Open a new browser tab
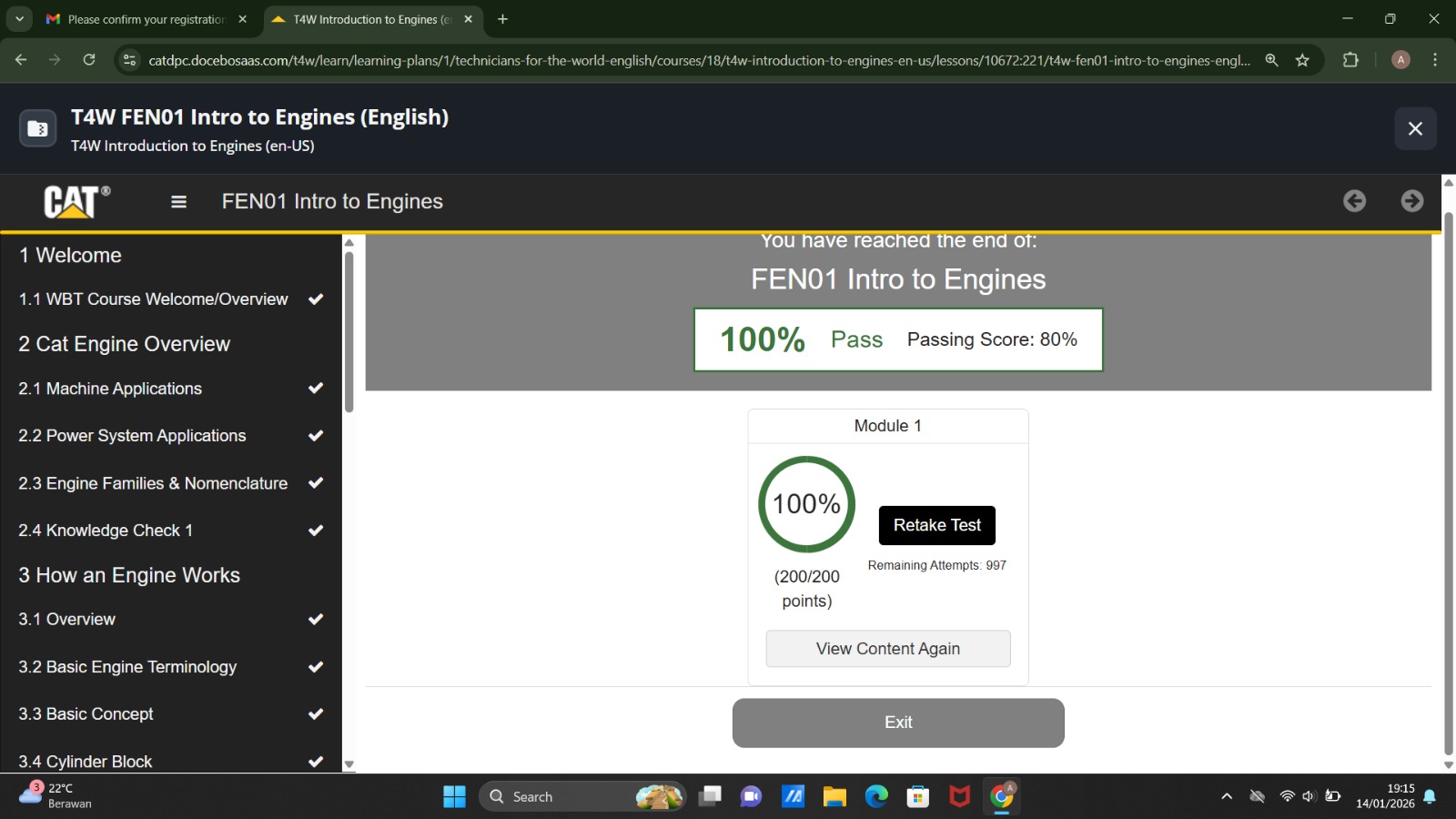Image resolution: width=1456 pixels, height=819 pixels. click(x=502, y=19)
